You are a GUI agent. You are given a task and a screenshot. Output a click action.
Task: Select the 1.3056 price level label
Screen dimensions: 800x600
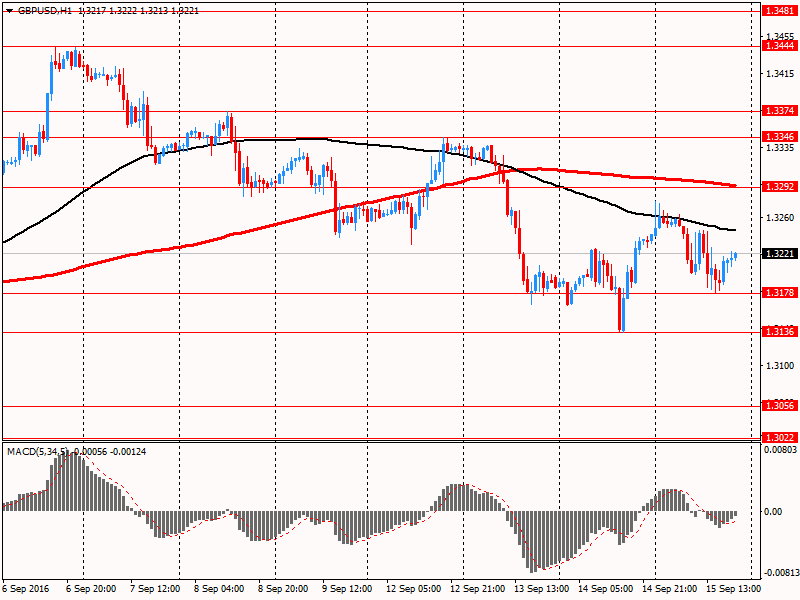[780, 406]
